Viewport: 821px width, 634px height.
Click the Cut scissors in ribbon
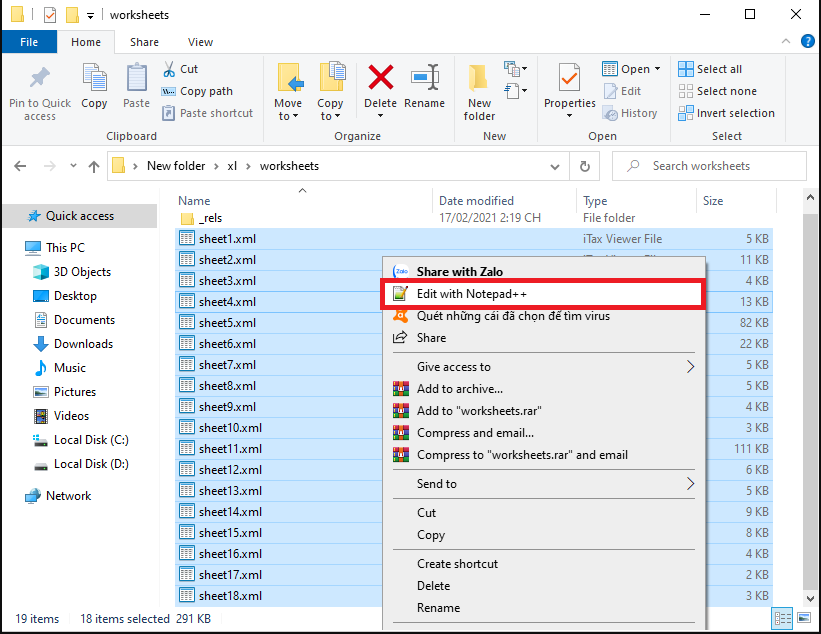(169, 69)
